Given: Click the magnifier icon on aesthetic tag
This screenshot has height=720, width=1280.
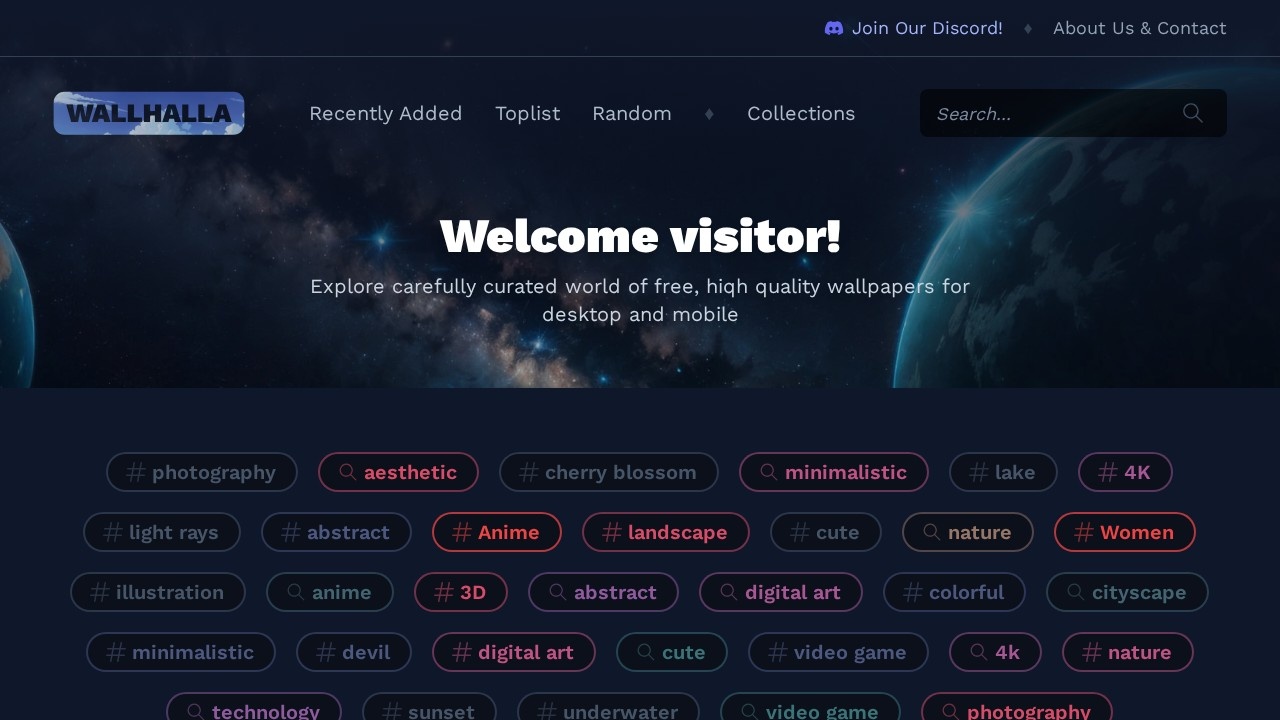Looking at the screenshot, I should point(348,472).
